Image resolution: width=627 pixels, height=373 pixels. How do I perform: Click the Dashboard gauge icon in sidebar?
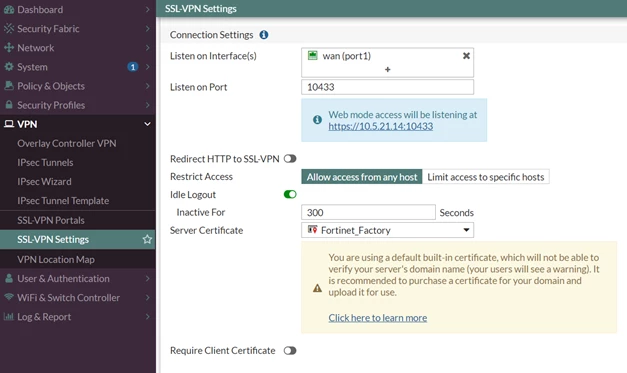pyautogui.click(x=9, y=10)
